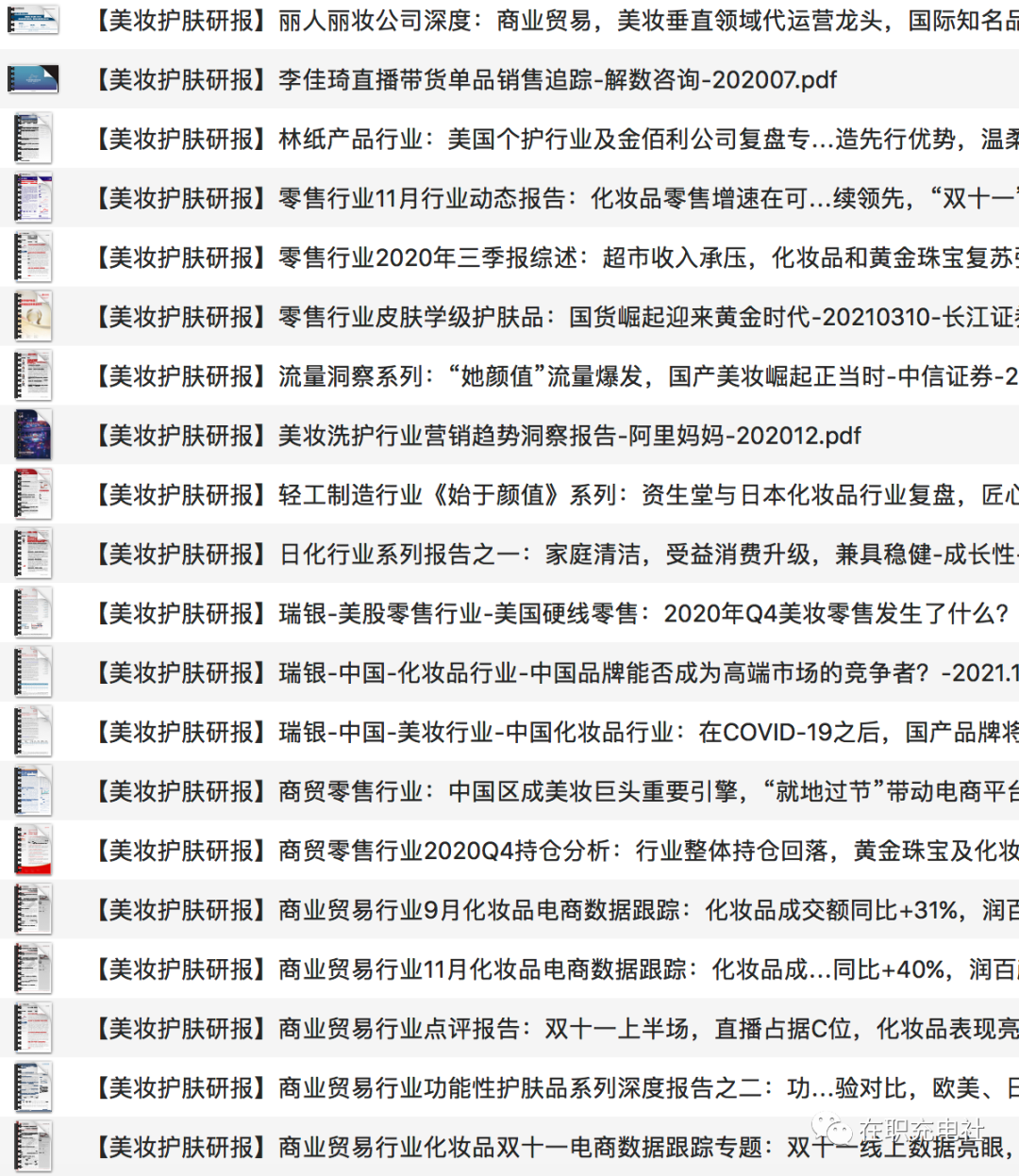This screenshot has height=1176, width=1019.
Task: Click the file icon for 丽人丽妆公司深度
Action: (33, 20)
